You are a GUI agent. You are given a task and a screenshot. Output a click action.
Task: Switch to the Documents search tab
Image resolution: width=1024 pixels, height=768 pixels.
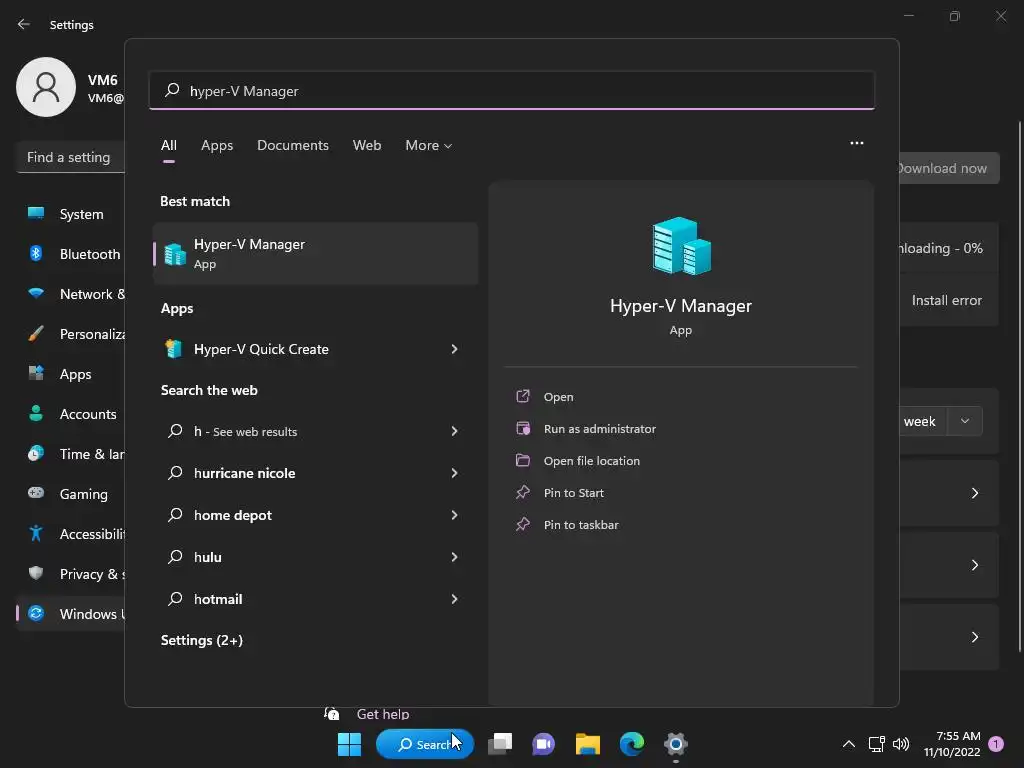(x=293, y=145)
